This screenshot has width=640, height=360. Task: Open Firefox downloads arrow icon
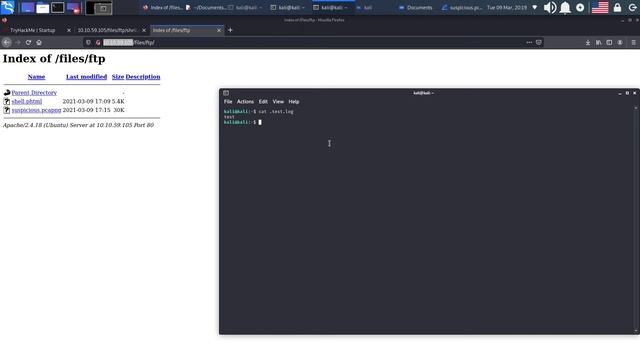click(x=588, y=42)
